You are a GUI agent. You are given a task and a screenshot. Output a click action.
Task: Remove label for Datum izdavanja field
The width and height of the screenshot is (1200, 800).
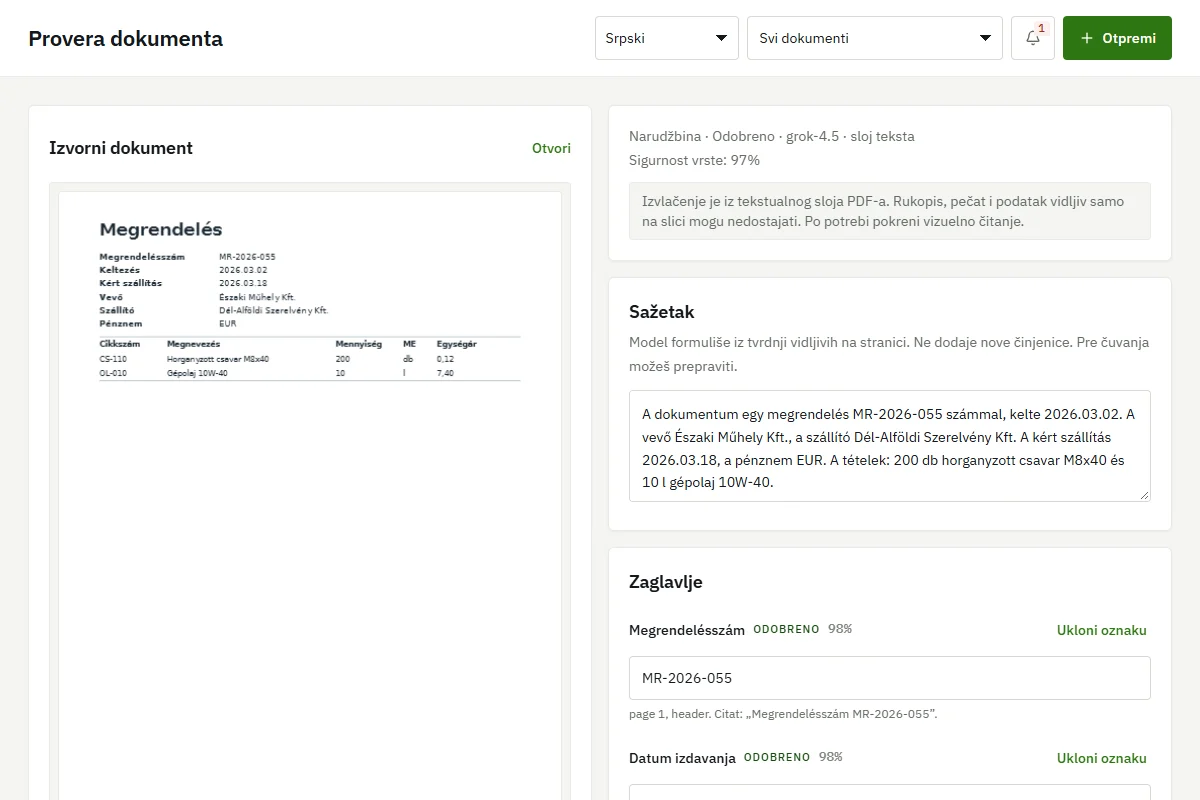pyautogui.click(x=1102, y=758)
